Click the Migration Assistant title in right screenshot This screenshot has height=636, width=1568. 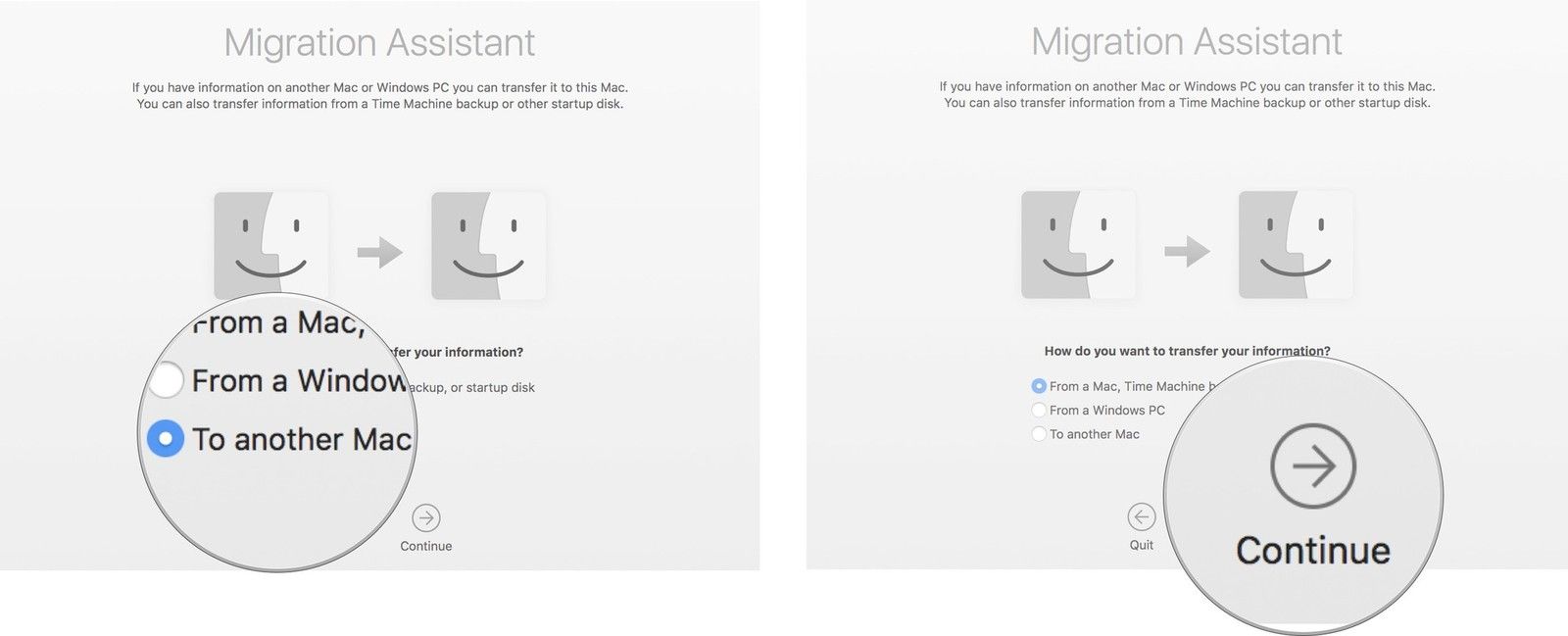[x=1187, y=42]
